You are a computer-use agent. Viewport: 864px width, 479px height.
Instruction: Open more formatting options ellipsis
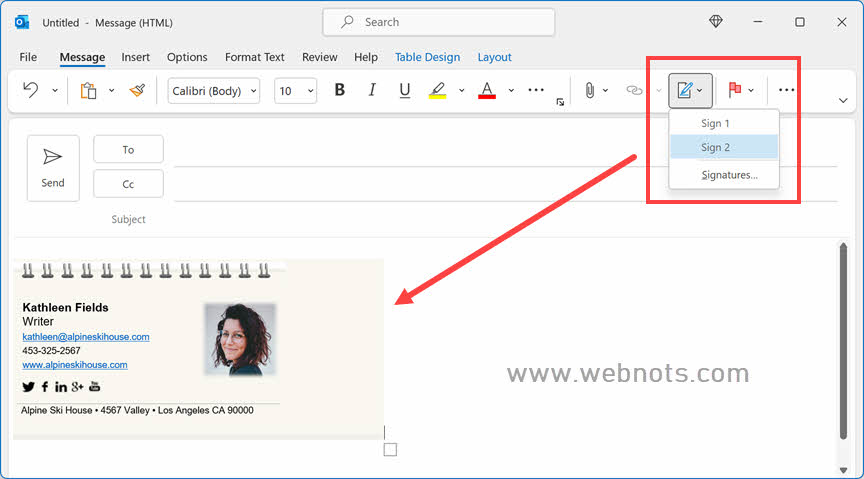pos(536,90)
